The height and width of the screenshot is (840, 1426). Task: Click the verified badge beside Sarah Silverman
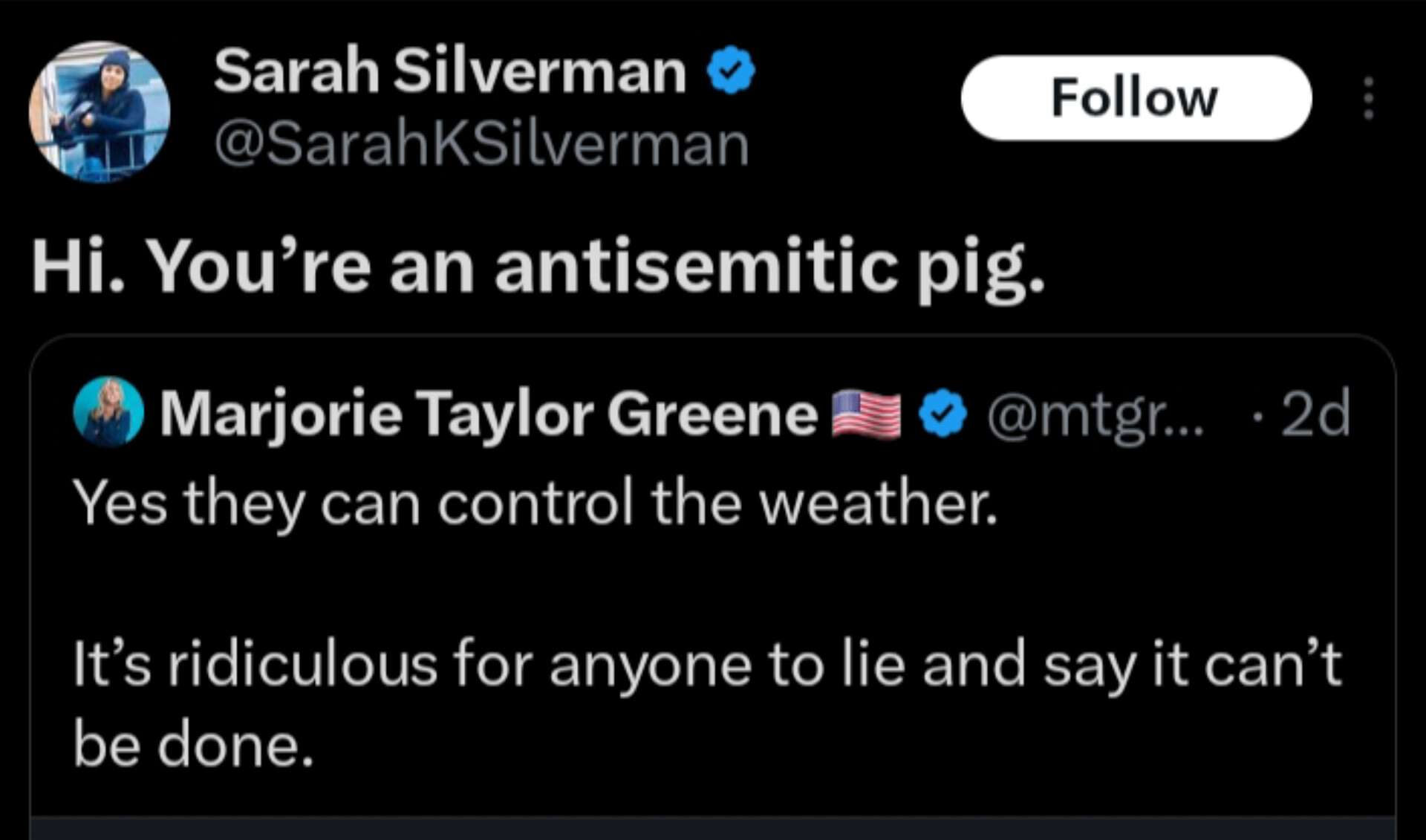731,70
